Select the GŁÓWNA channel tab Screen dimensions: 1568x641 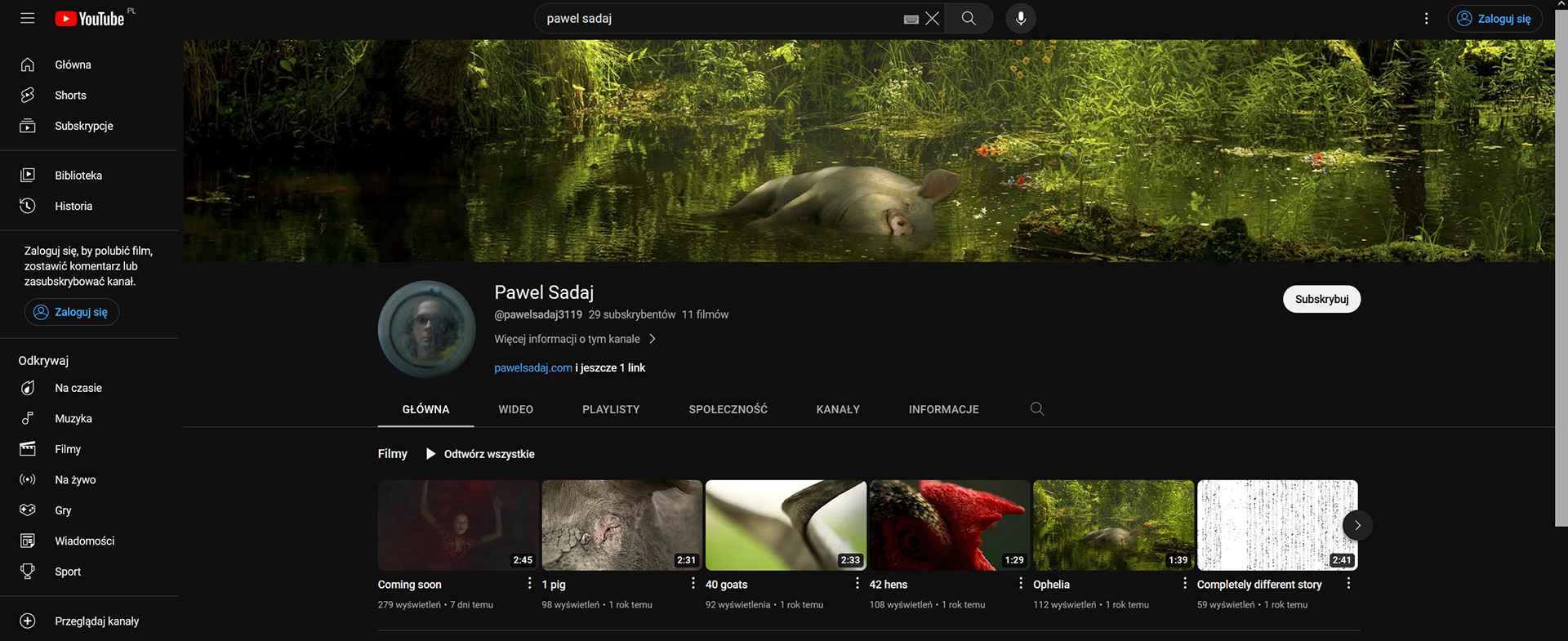[x=425, y=409]
